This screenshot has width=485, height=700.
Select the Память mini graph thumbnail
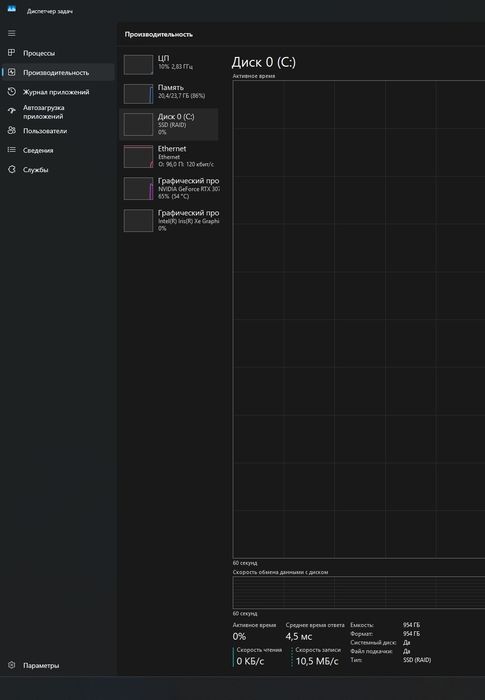[138, 94]
